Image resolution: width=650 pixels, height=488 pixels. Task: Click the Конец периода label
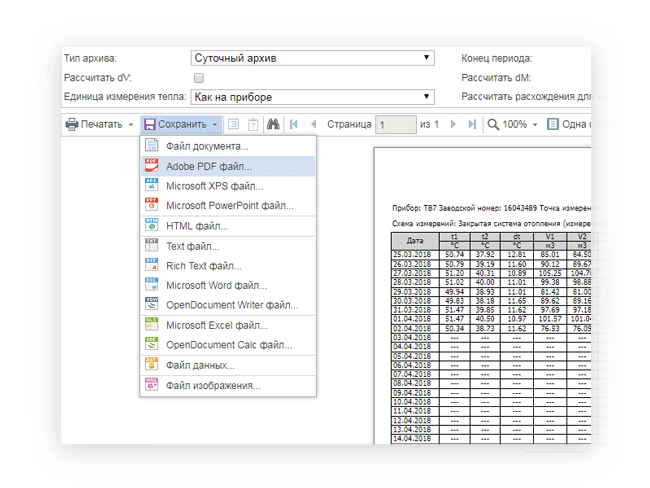tap(497, 58)
